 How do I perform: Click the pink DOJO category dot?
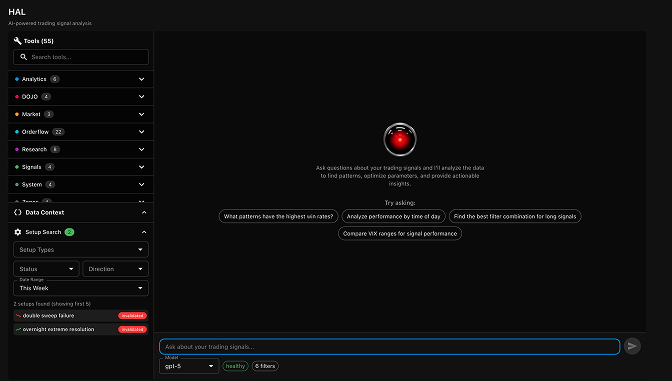tap(17, 97)
